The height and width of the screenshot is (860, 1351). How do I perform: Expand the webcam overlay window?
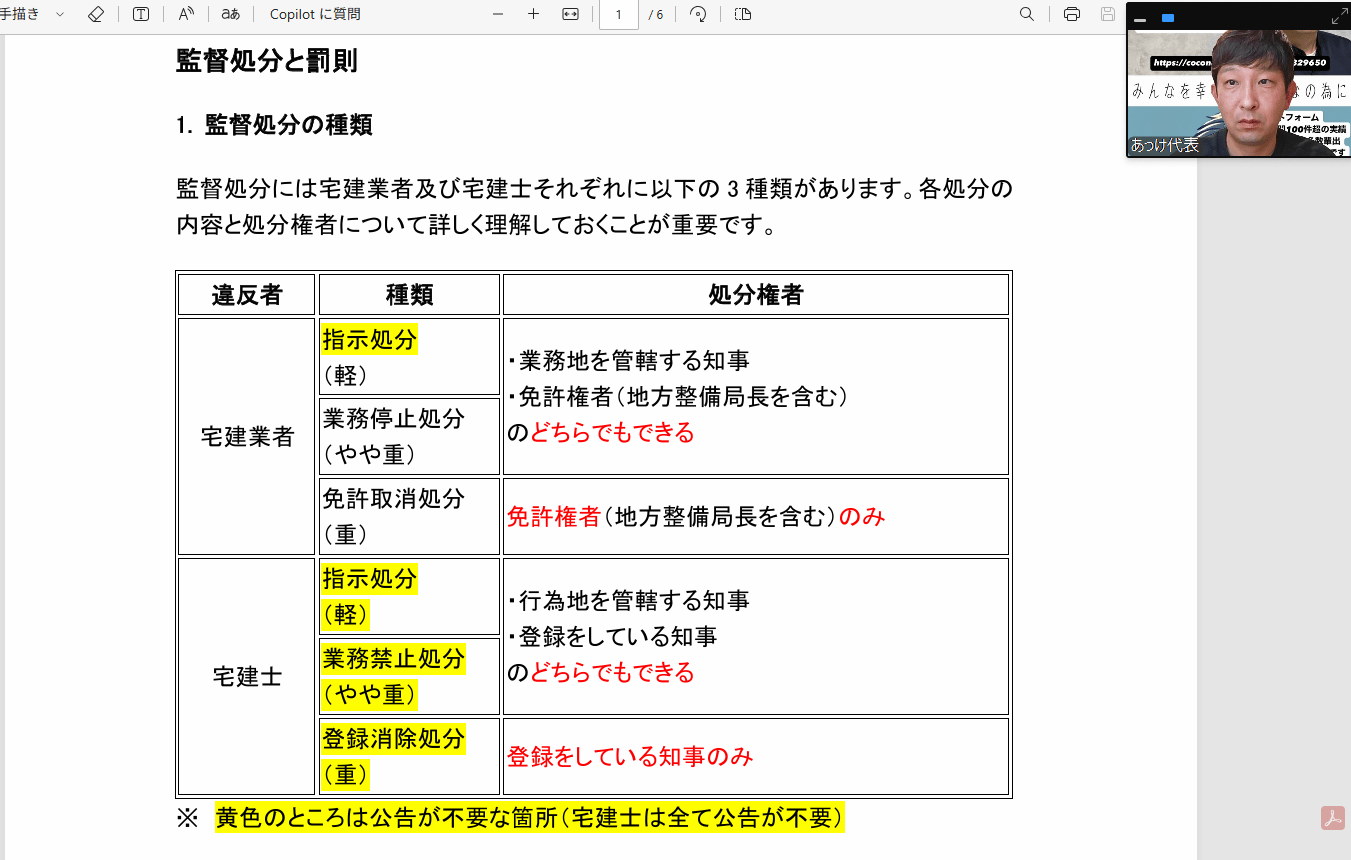click(x=1339, y=17)
